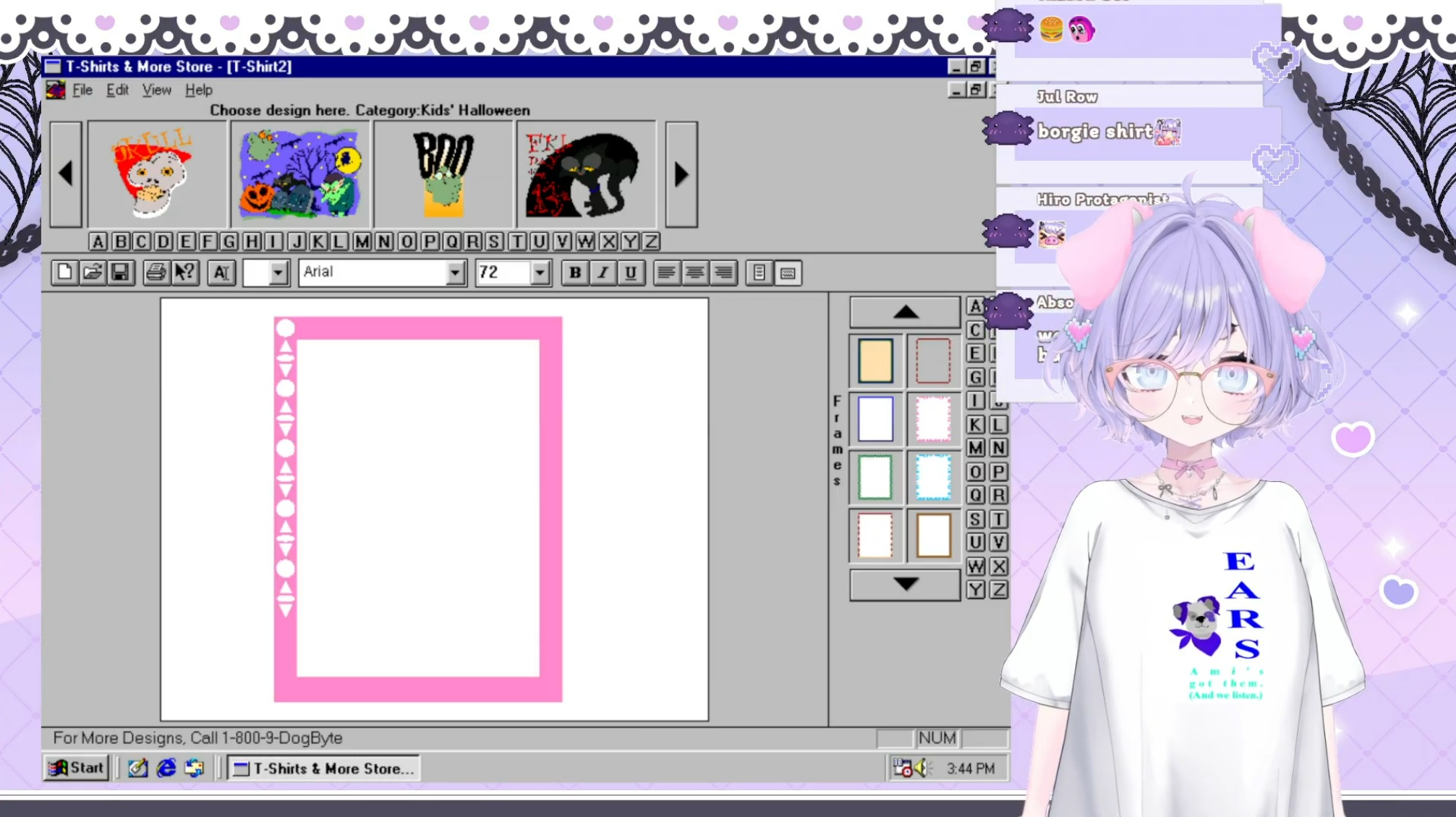The width and height of the screenshot is (1456, 817).
Task: Click the Save disk icon
Action: (x=120, y=272)
